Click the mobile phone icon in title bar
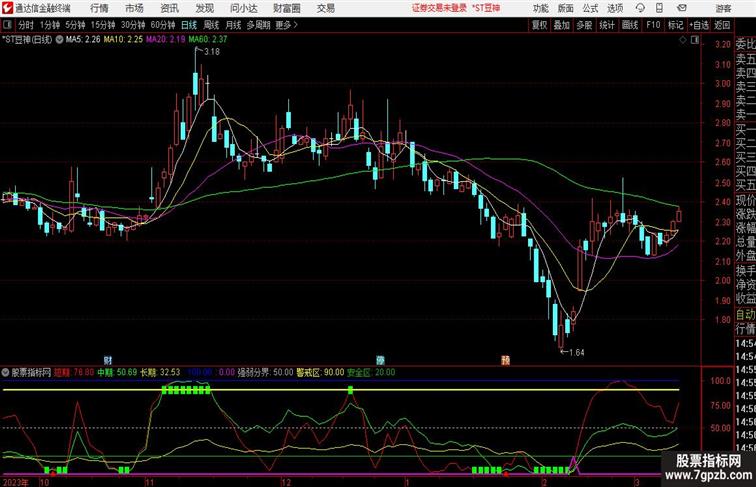This screenshot has height=487, width=756. pyautogui.click(x=660, y=8)
